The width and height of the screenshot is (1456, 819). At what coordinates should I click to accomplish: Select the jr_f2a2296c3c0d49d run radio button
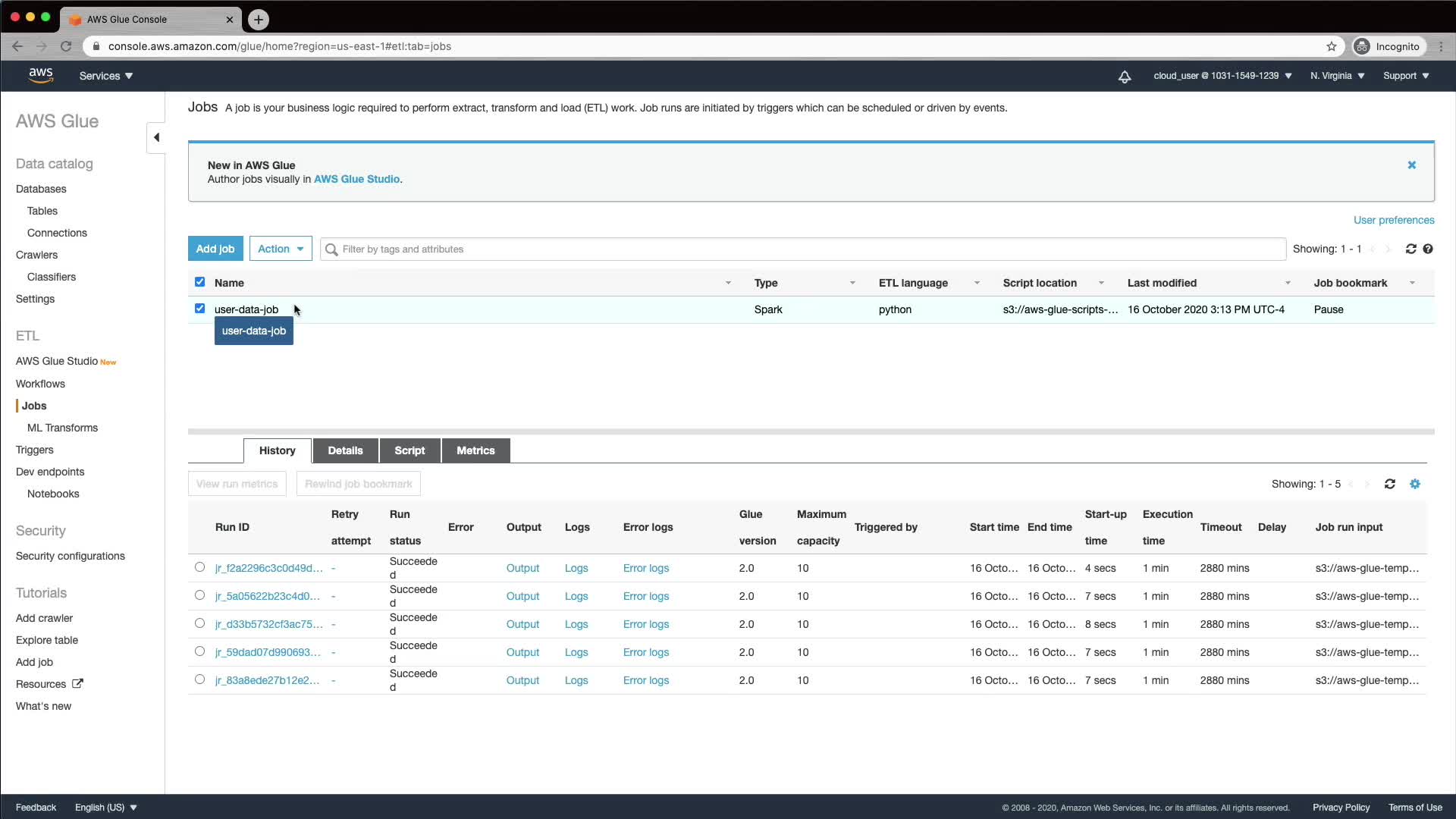199,567
